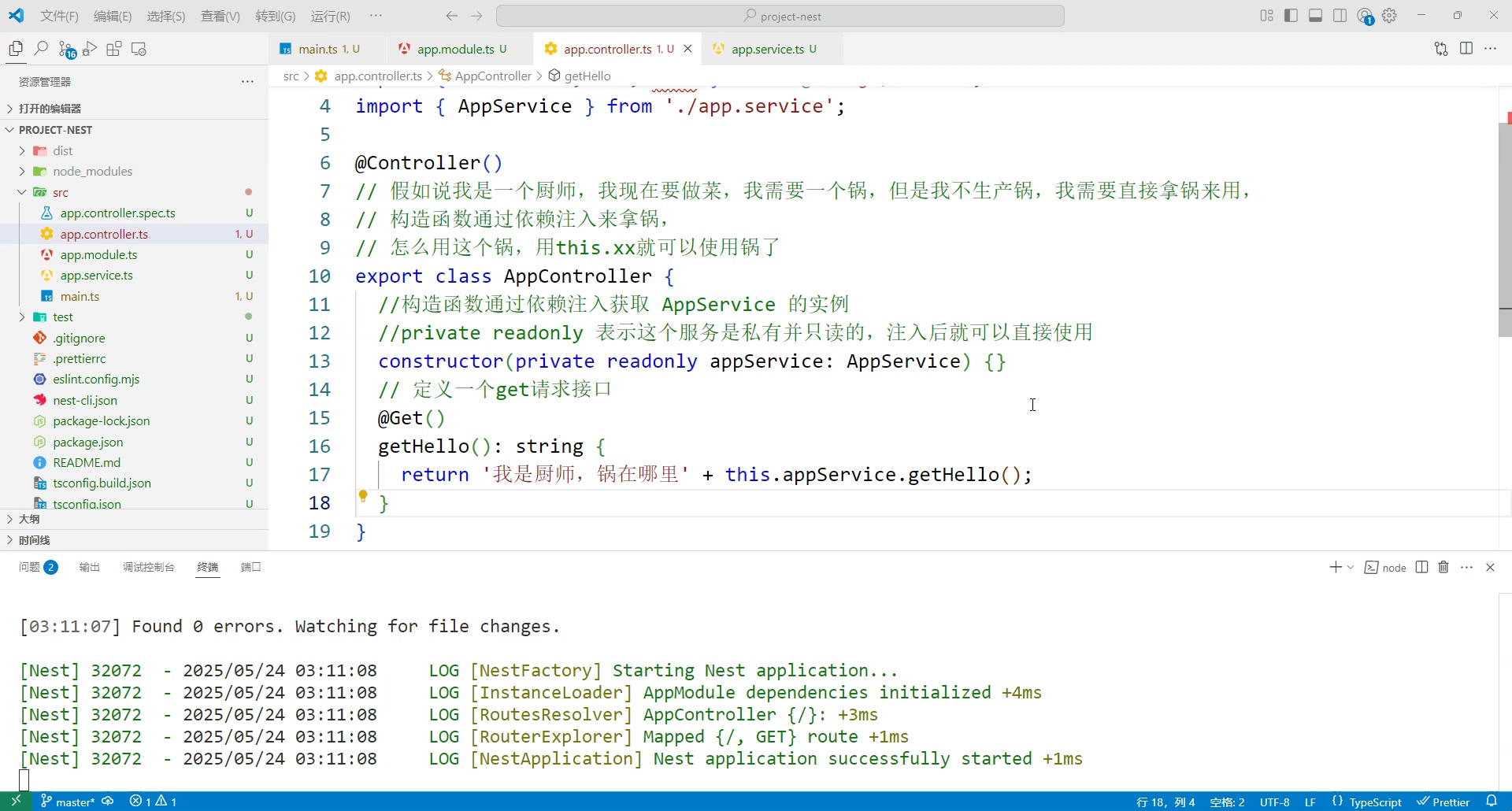Expand the dist folder
The image size is (1512, 811).
click(x=62, y=150)
